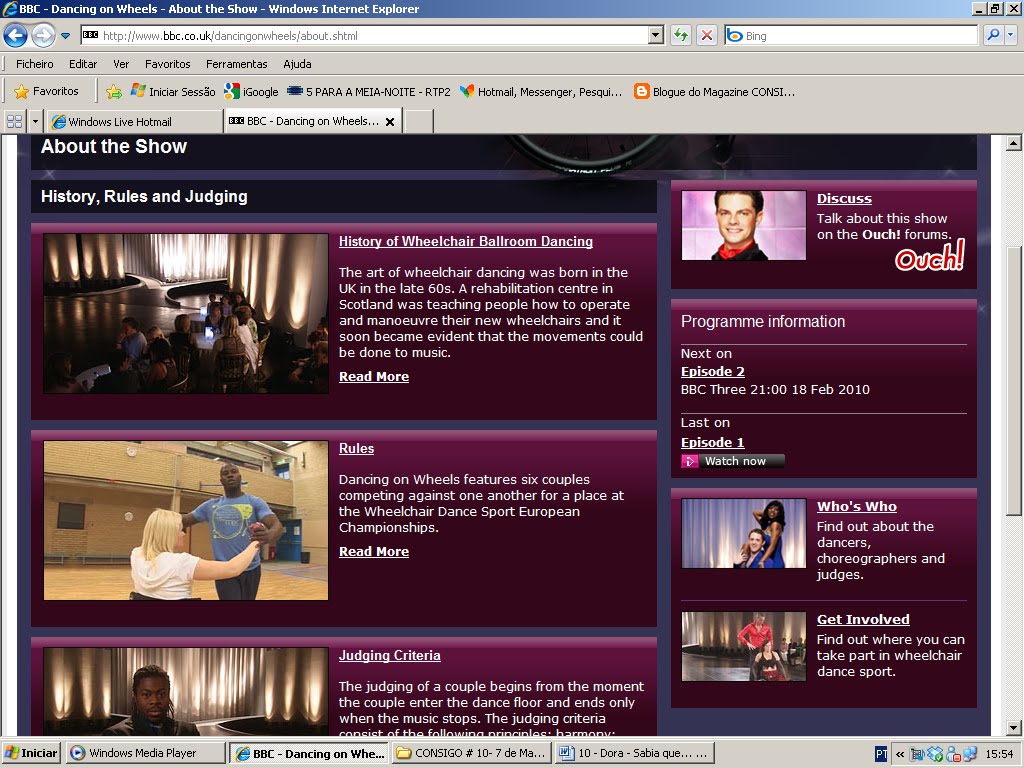This screenshot has height=768, width=1024.
Task: Click the Quick Tabs grid icon
Action: (x=14, y=121)
